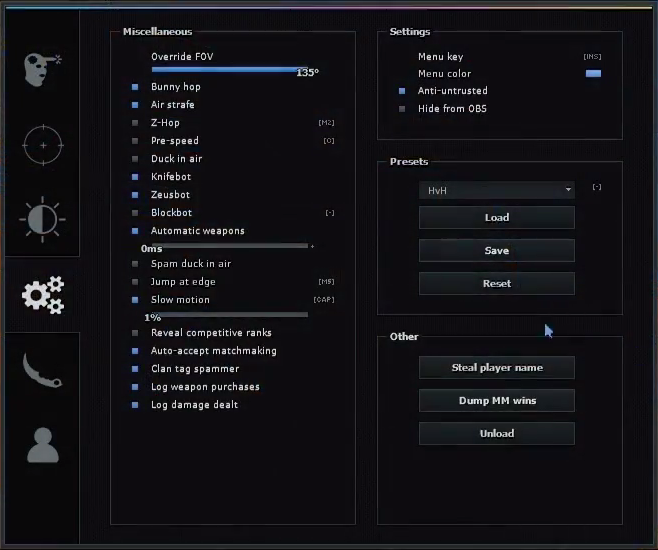658x550 pixels.
Task: Click the Pre-speed [O] keybind
Action: pos(329,141)
